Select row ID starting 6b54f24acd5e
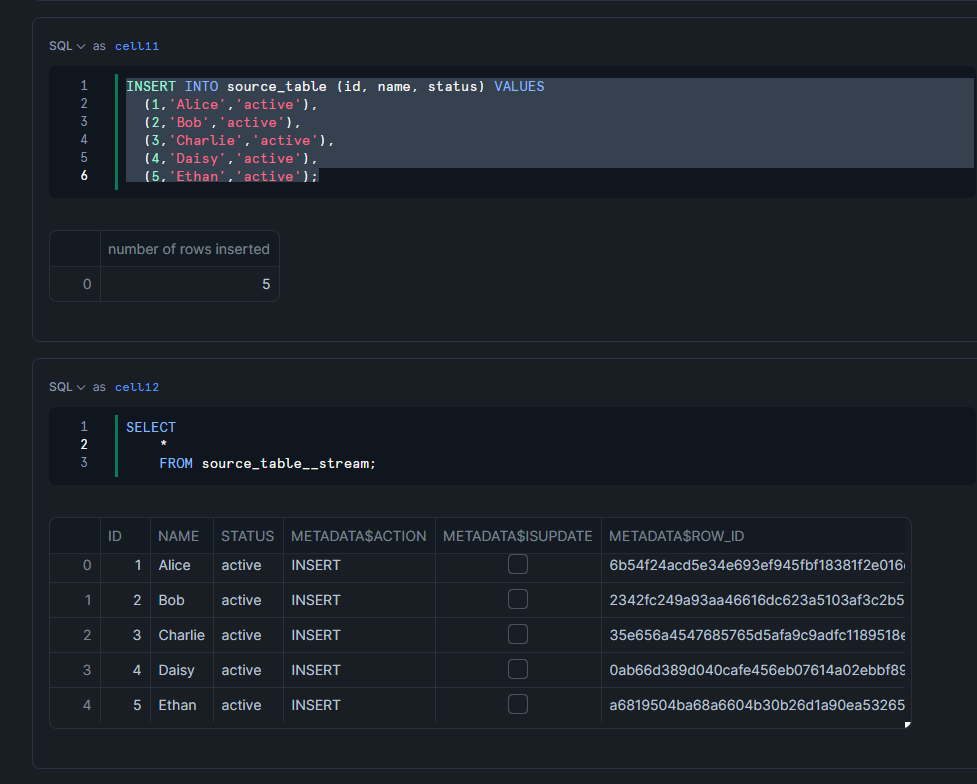Image resolution: width=977 pixels, height=784 pixels. tap(753, 565)
